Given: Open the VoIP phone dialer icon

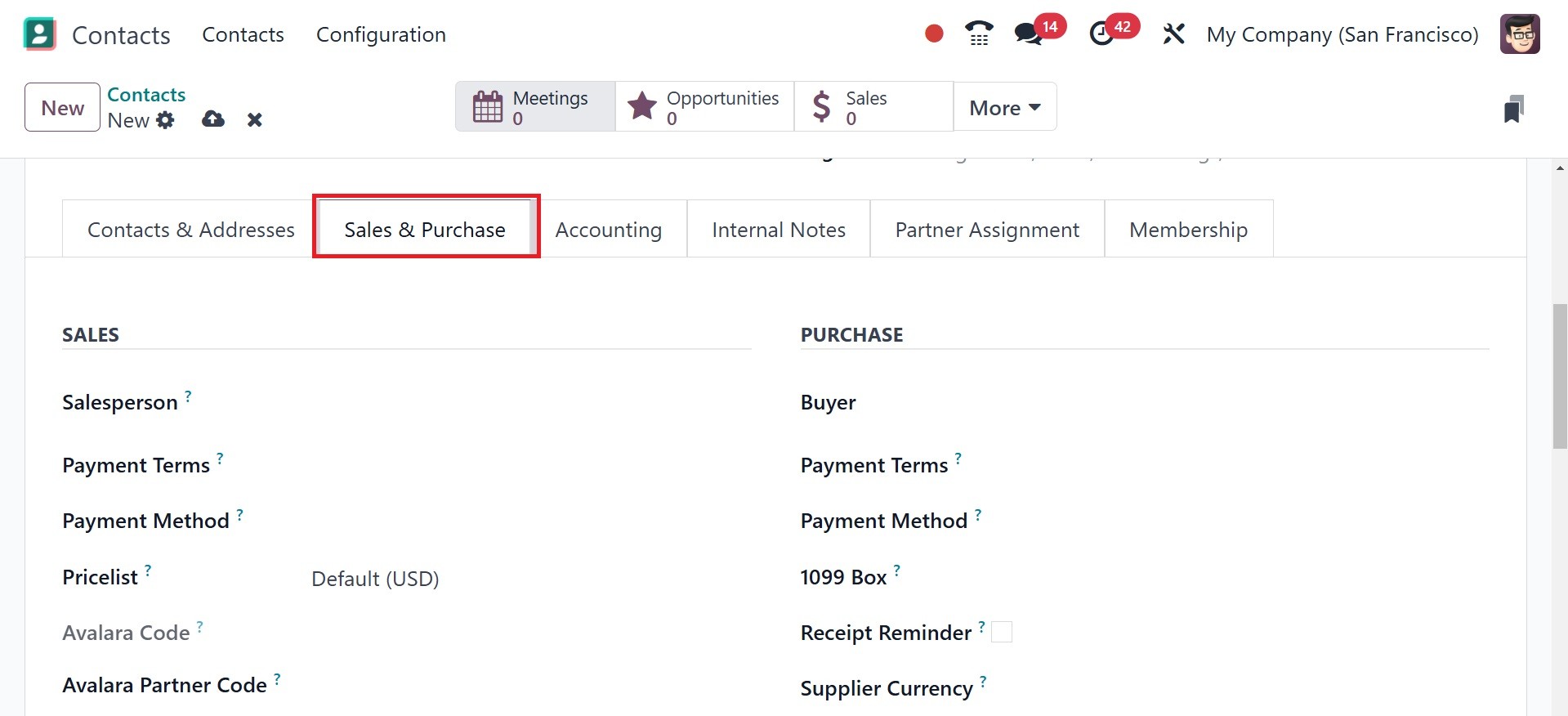Looking at the screenshot, I should click(x=978, y=34).
